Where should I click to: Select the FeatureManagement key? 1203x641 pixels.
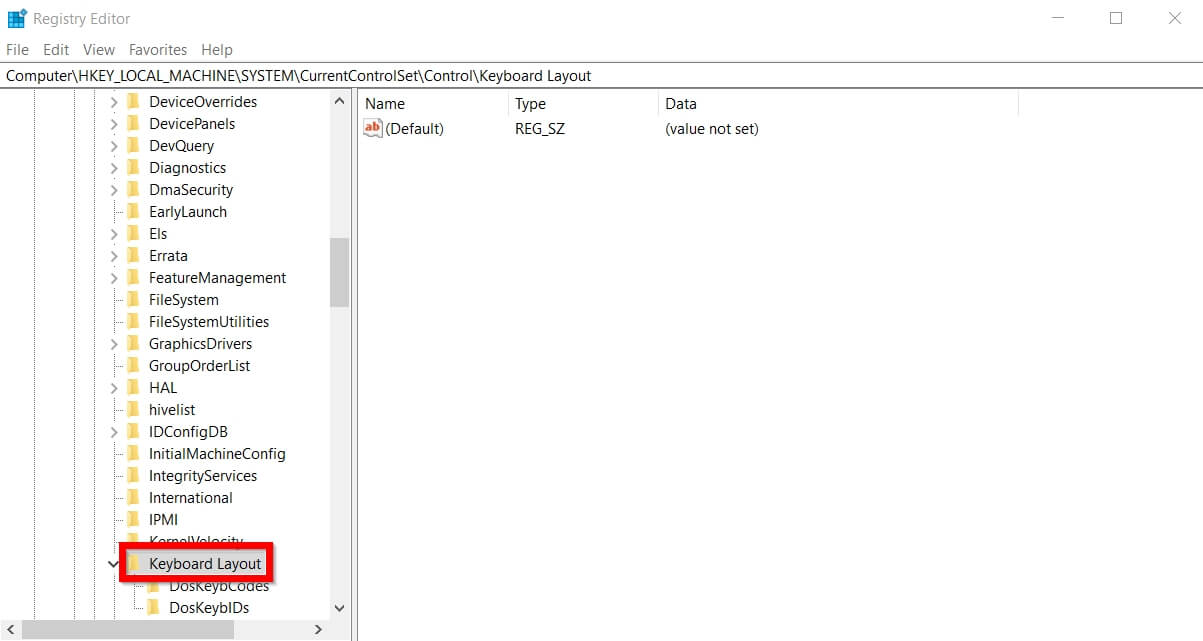tap(216, 277)
